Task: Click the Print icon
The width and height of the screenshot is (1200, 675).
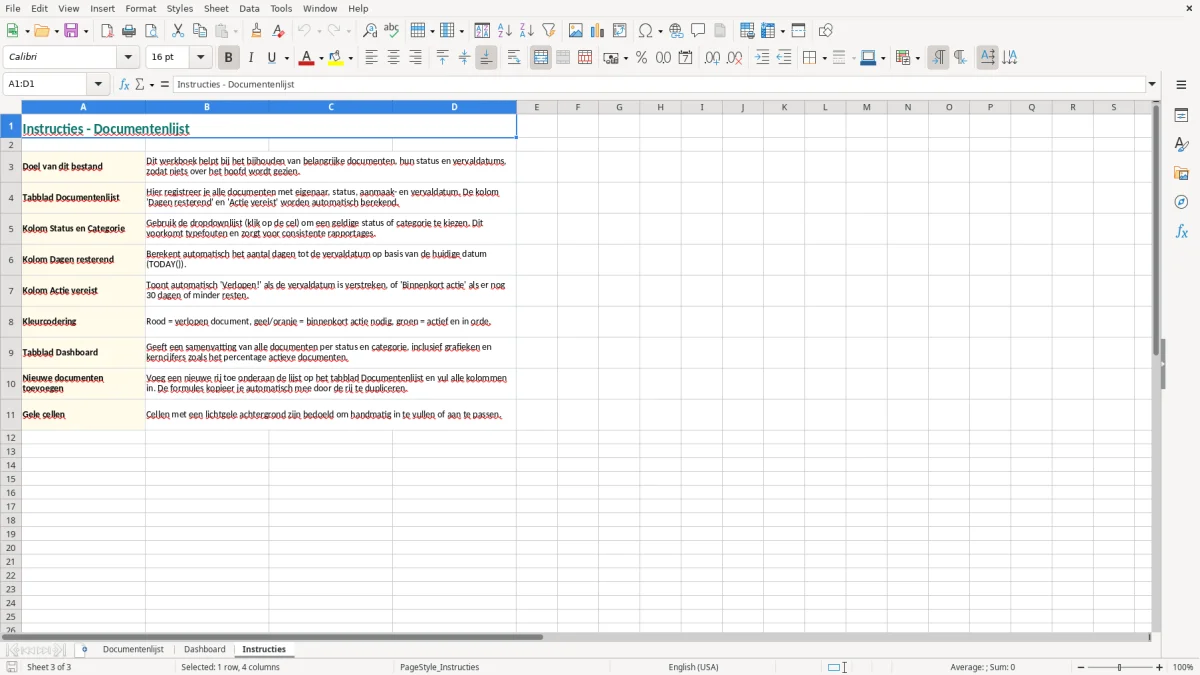Action: click(129, 31)
